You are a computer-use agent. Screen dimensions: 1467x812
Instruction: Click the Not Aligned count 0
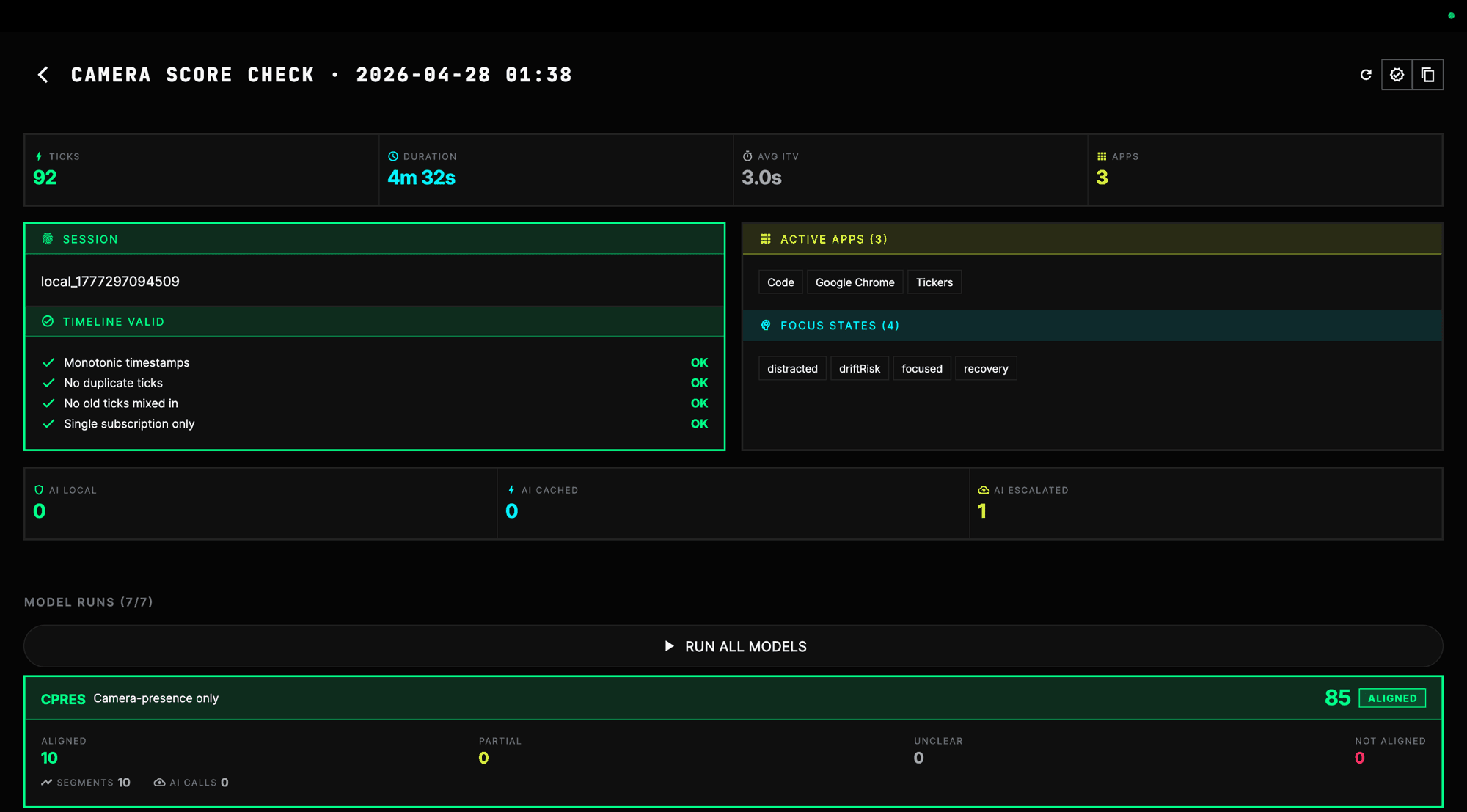coord(1360,758)
